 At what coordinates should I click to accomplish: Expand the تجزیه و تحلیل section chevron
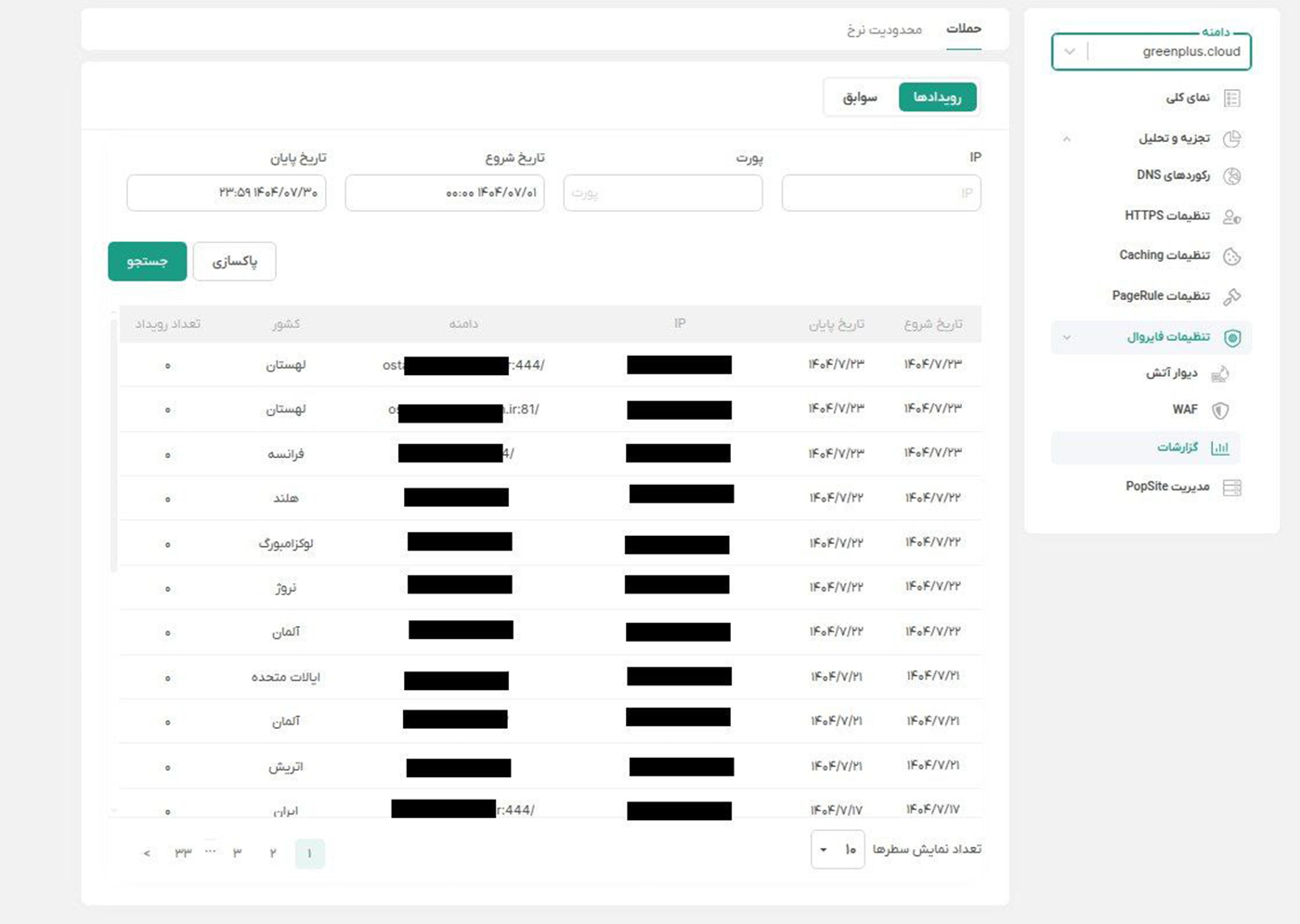(1067, 139)
